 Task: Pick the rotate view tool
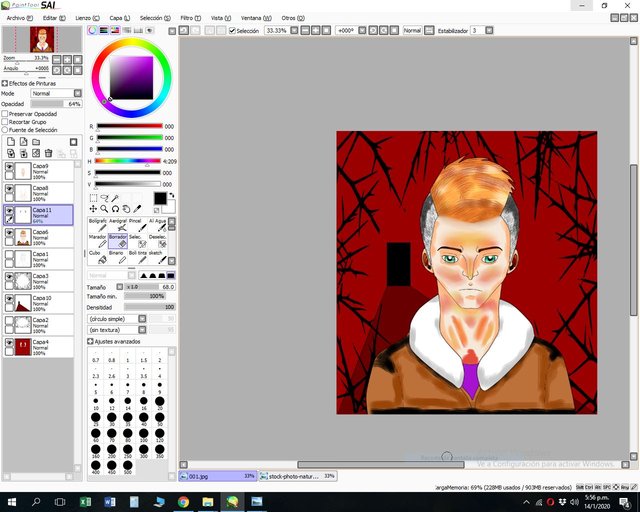[x=115, y=209]
